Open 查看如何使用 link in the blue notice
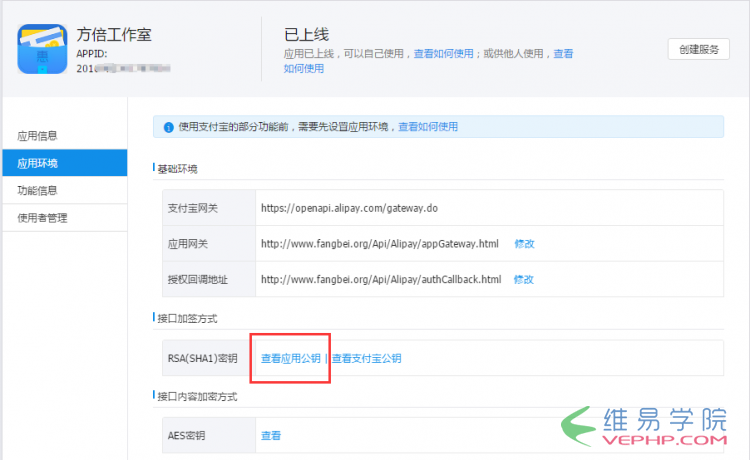This screenshot has width=750, height=460. point(428,127)
